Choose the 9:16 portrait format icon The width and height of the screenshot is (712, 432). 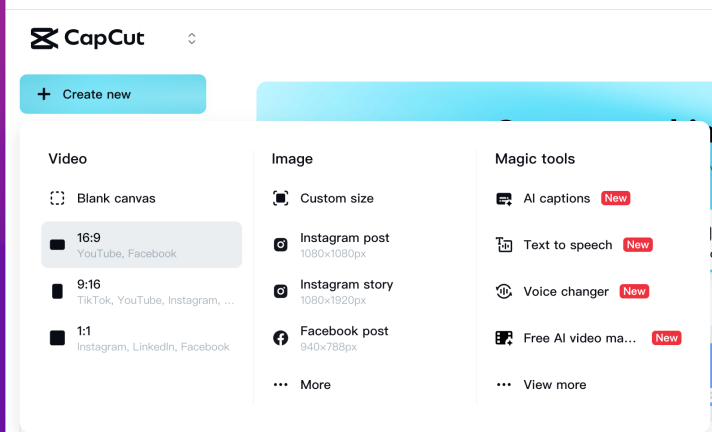coord(58,292)
